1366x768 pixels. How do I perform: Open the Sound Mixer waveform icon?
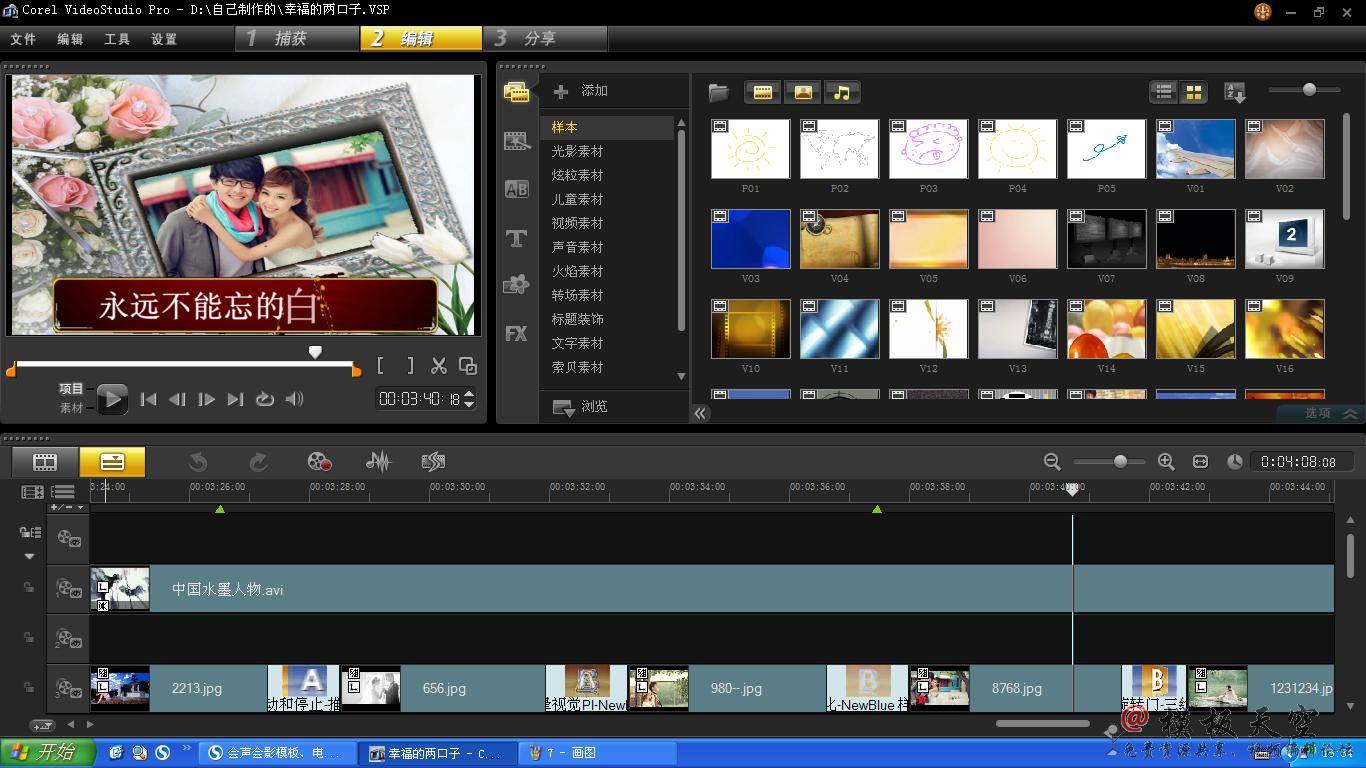[377, 461]
